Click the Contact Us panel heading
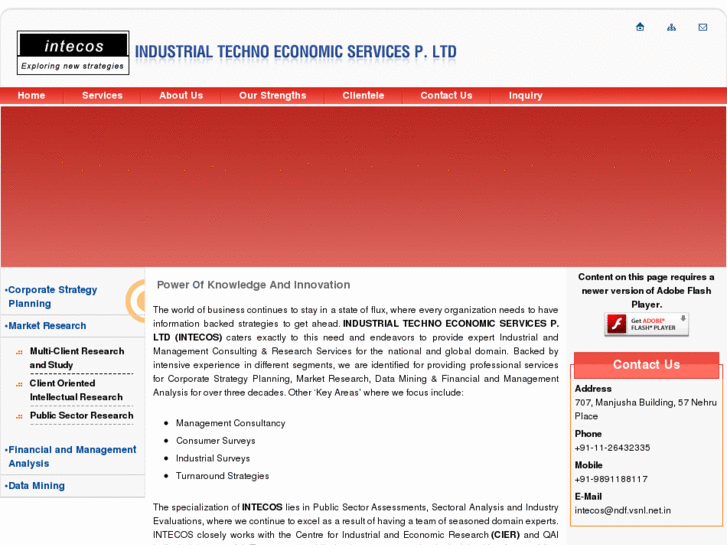727x545 pixels. coord(646,365)
